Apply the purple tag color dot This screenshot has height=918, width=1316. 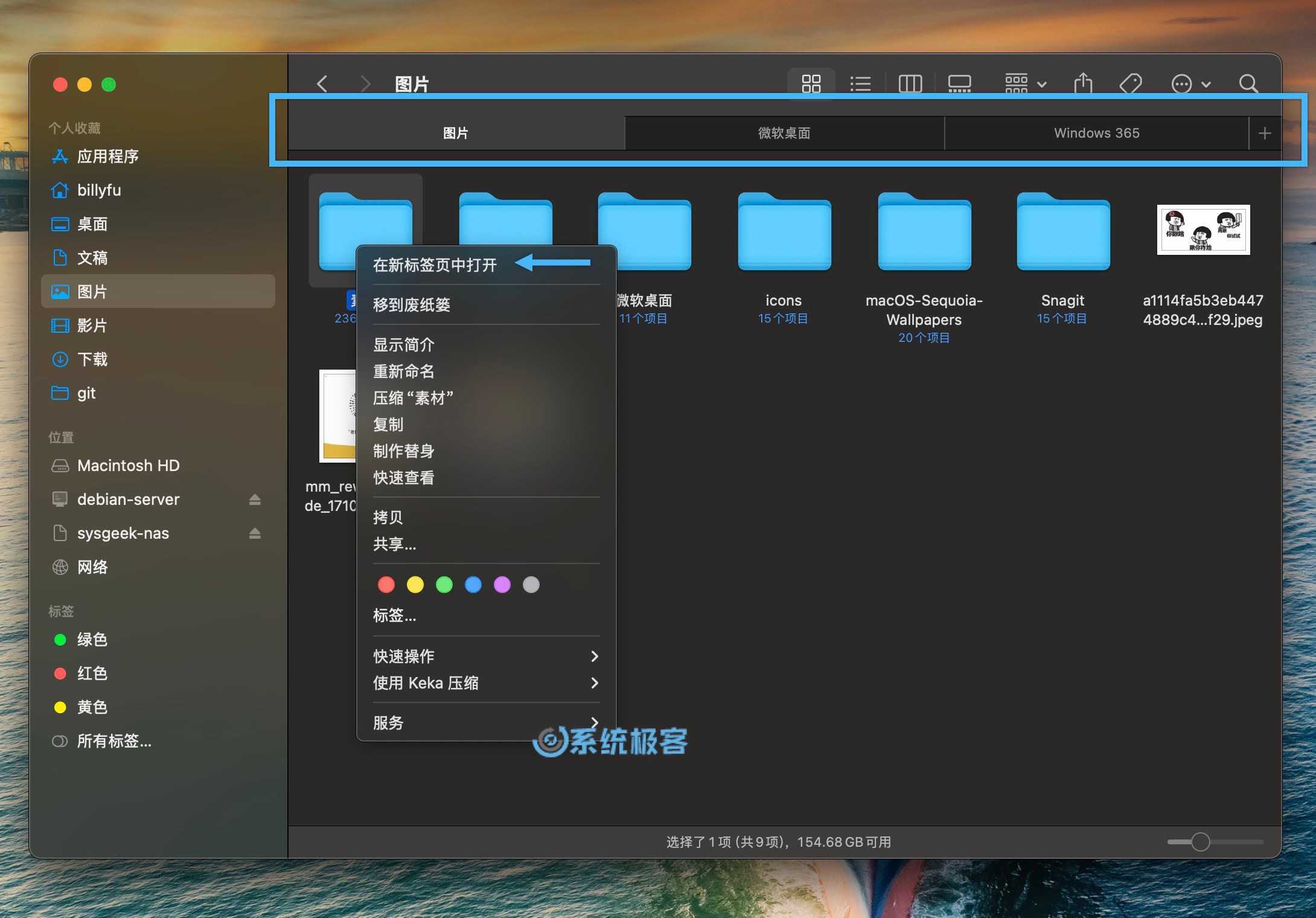tap(502, 585)
